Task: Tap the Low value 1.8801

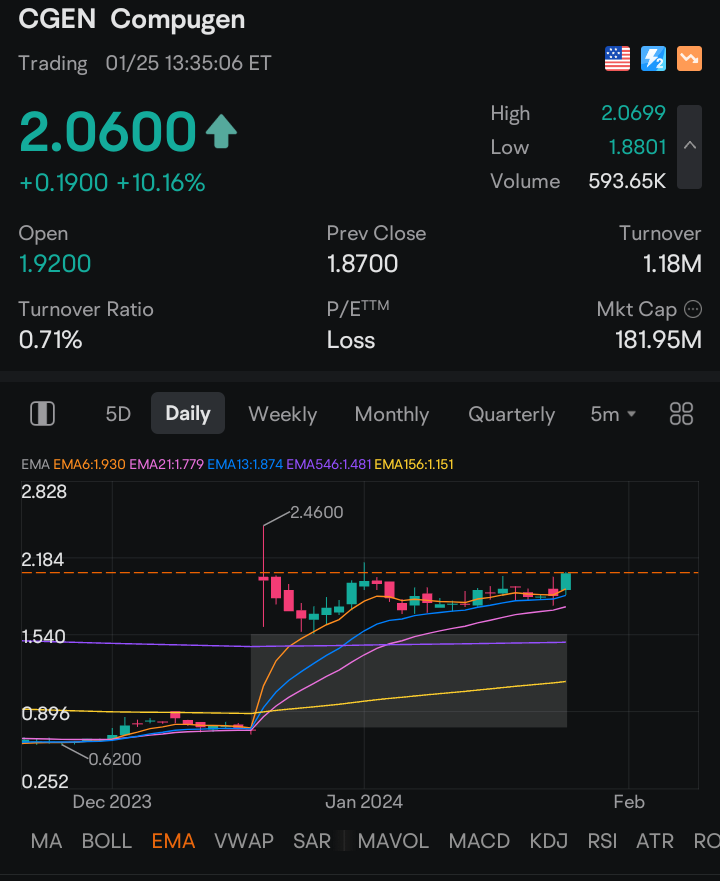Action: point(637,147)
